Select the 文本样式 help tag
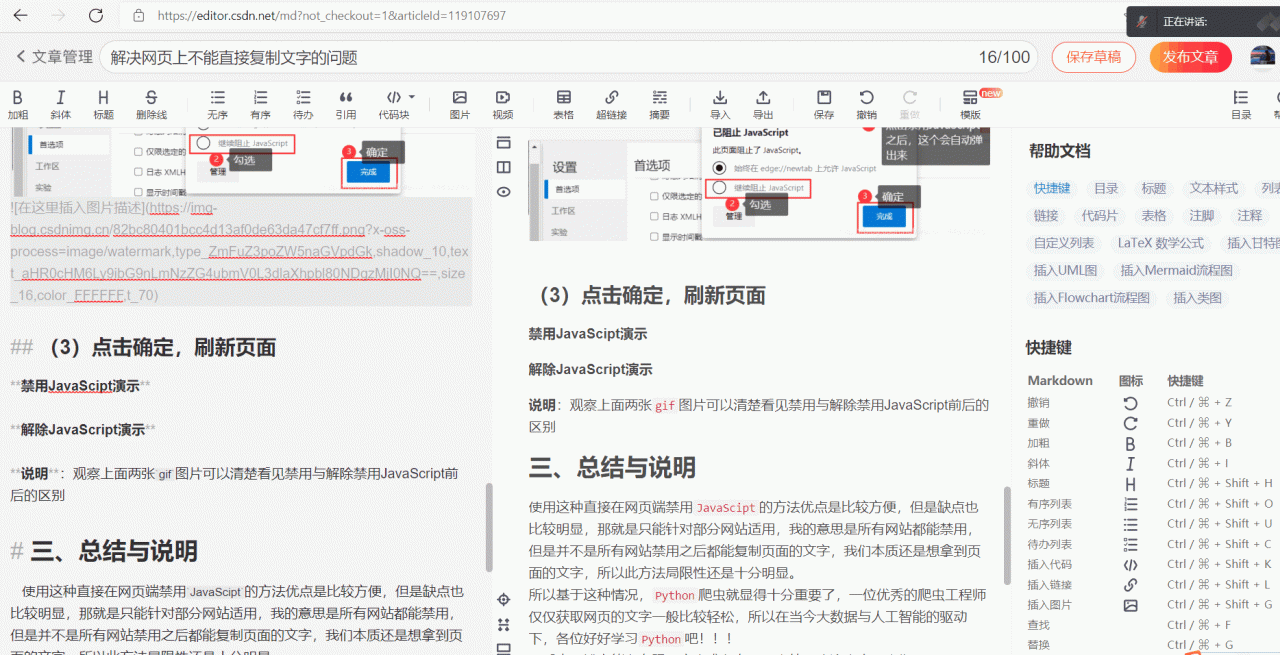1280x655 pixels. point(1214,188)
